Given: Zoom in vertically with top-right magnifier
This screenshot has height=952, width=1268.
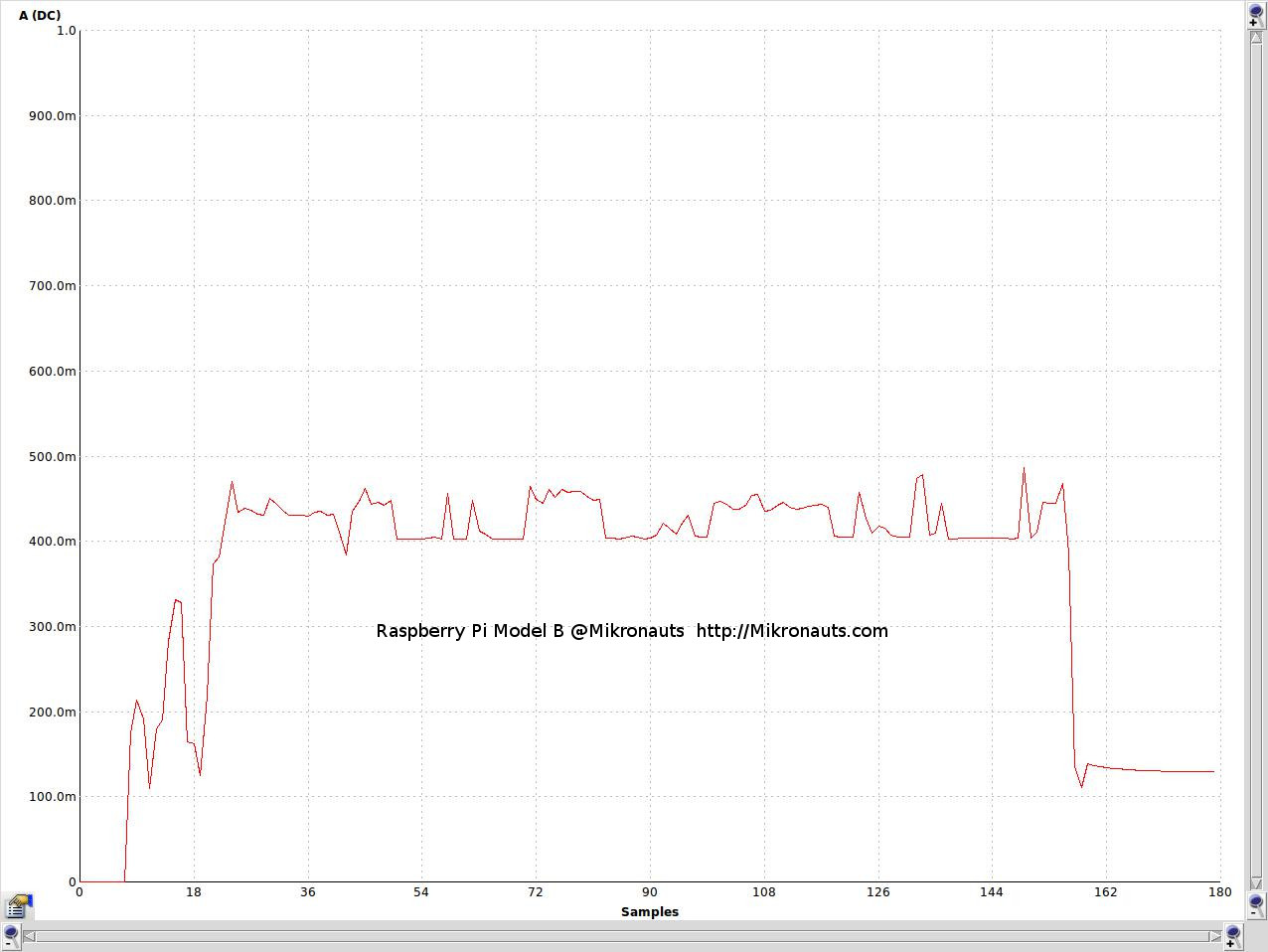Looking at the screenshot, I should 1256,14.
